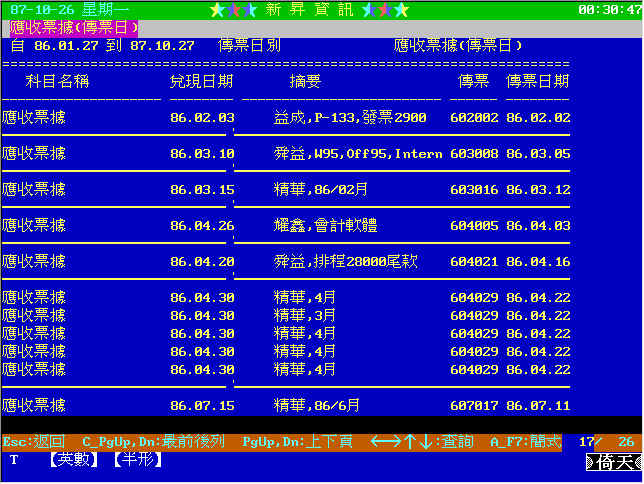The width and height of the screenshot is (644, 484).
Task: Select the magenta 應收票據(傳票日) tab title
Action: 74,28
